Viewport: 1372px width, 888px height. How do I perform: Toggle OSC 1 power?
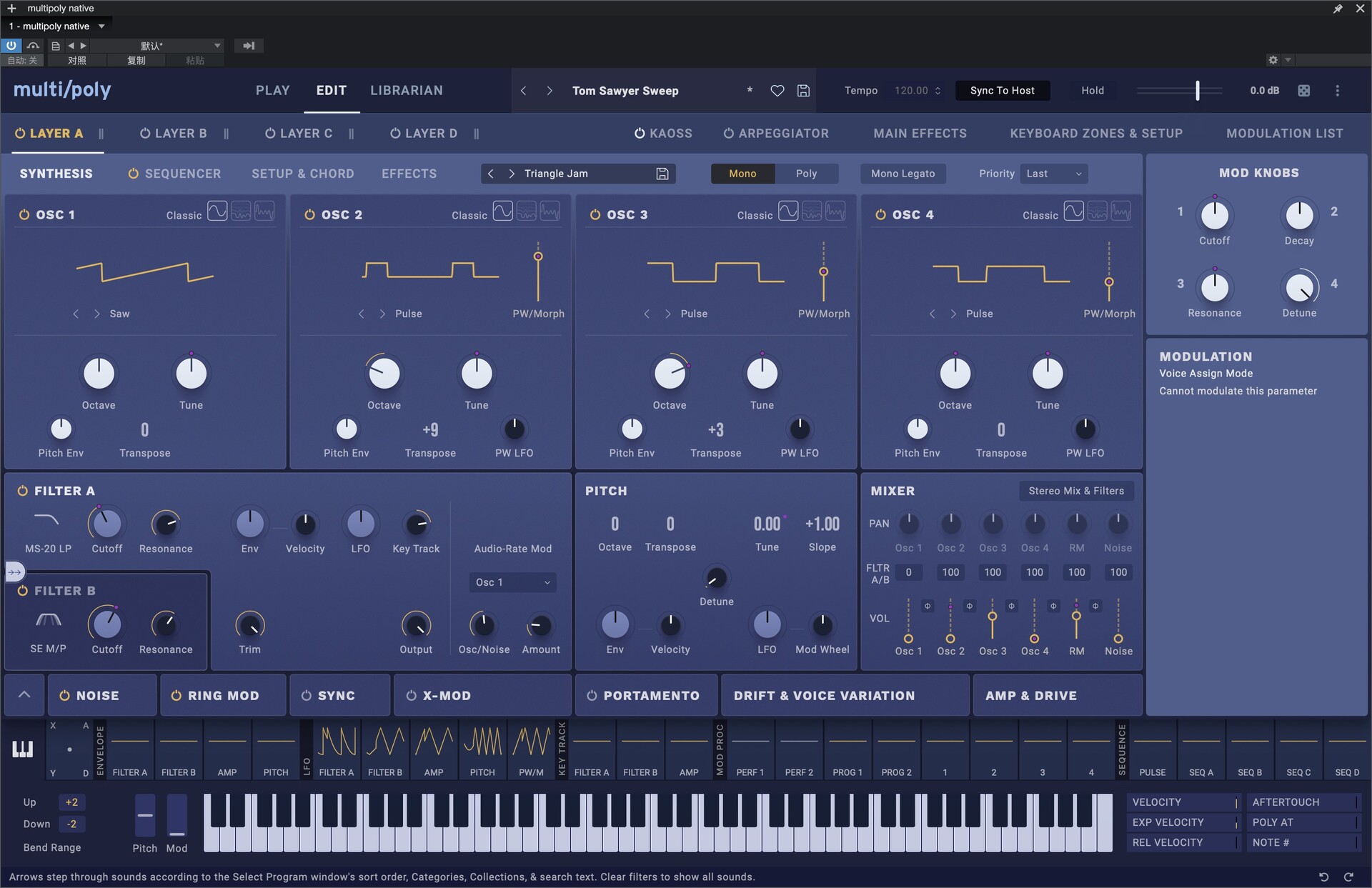coord(24,214)
